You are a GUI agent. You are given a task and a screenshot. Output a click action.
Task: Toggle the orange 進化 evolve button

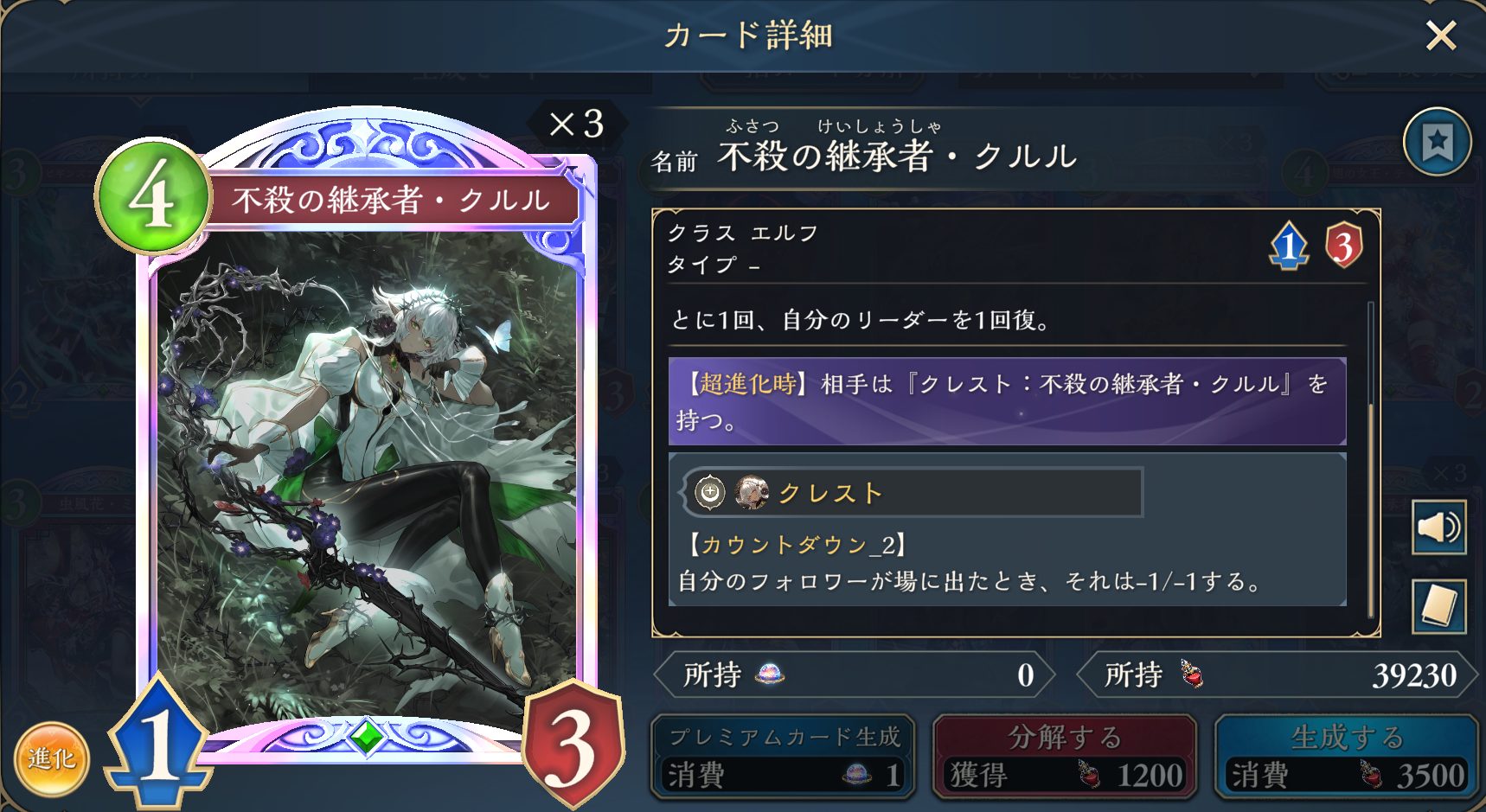[x=52, y=759]
